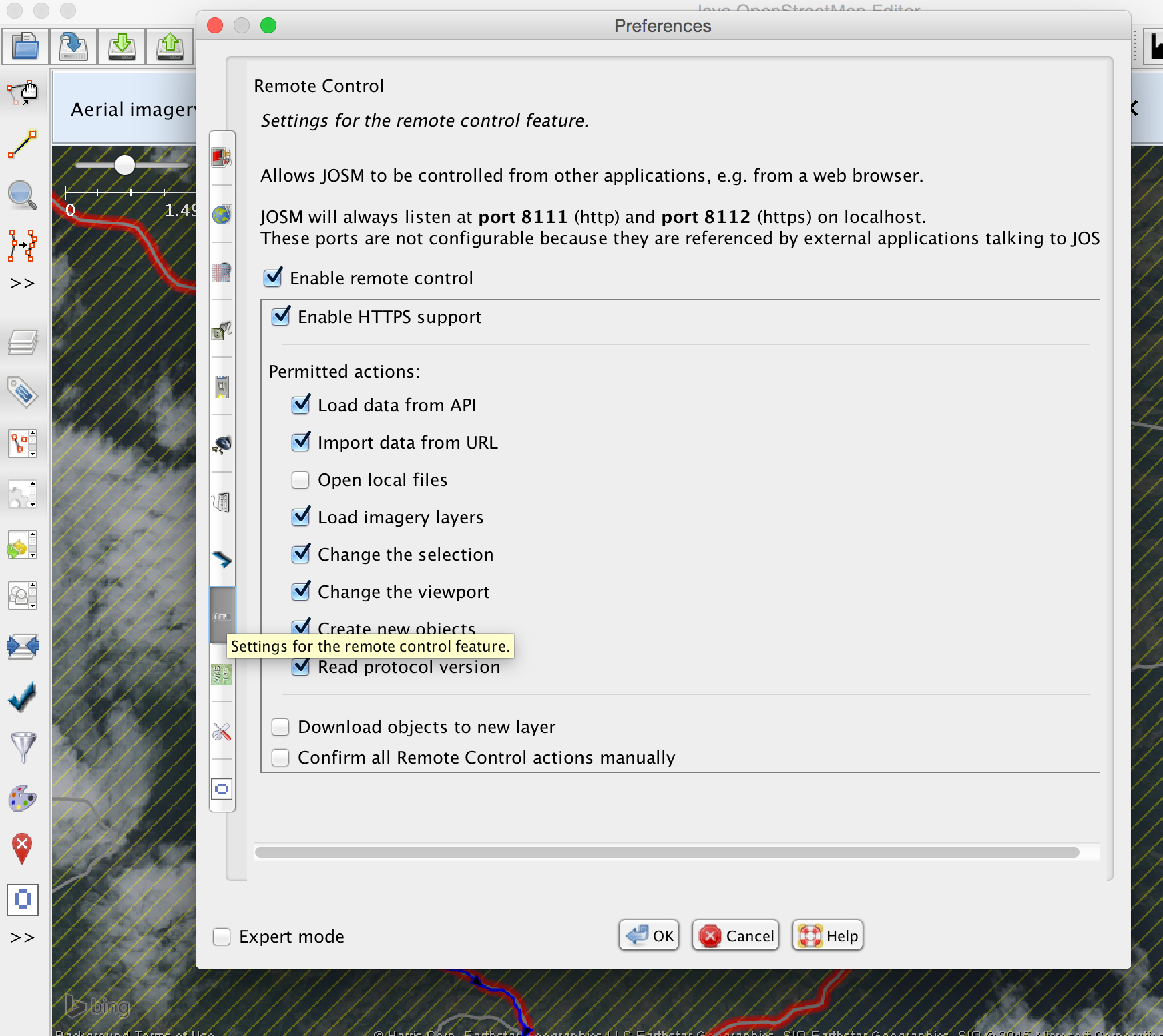Click the horizontal scrollbar in preferences panel
This screenshot has height=1036, width=1163.
[x=667, y=852]
